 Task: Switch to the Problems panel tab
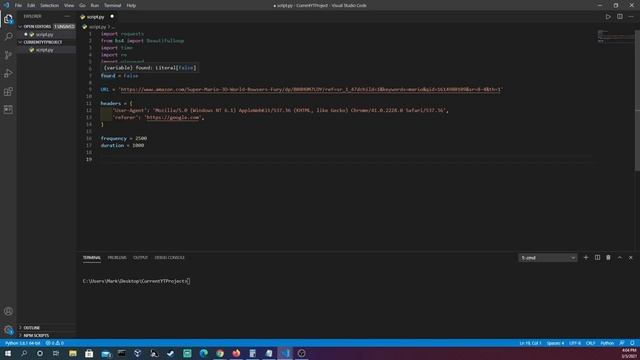pos(117,258)
